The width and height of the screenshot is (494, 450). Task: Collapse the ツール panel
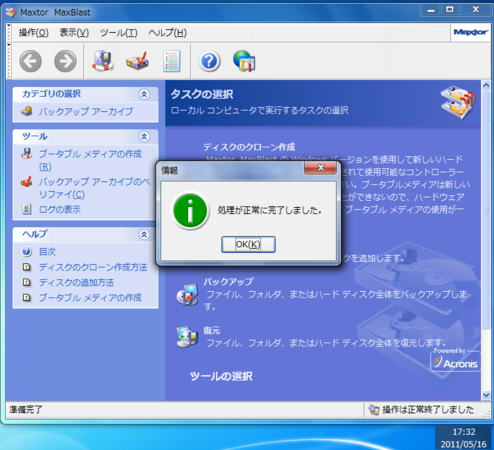(144, 137)
